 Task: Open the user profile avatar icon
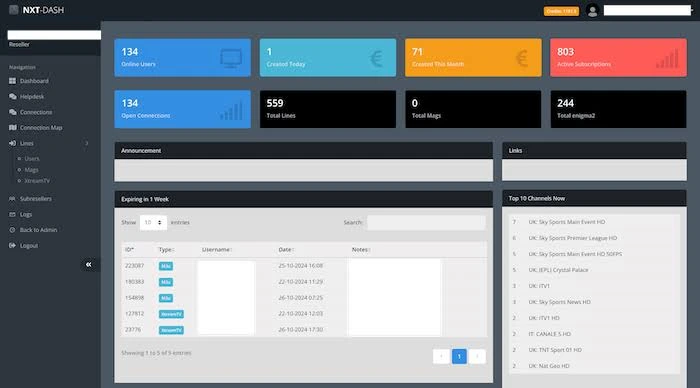[x=592, y=11]
